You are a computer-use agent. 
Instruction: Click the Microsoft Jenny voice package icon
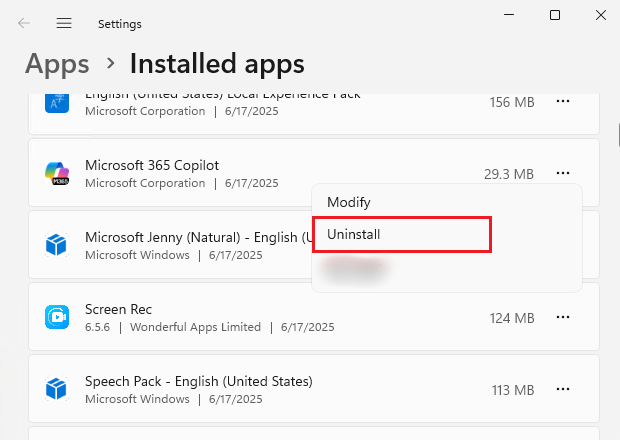(57, 245)
